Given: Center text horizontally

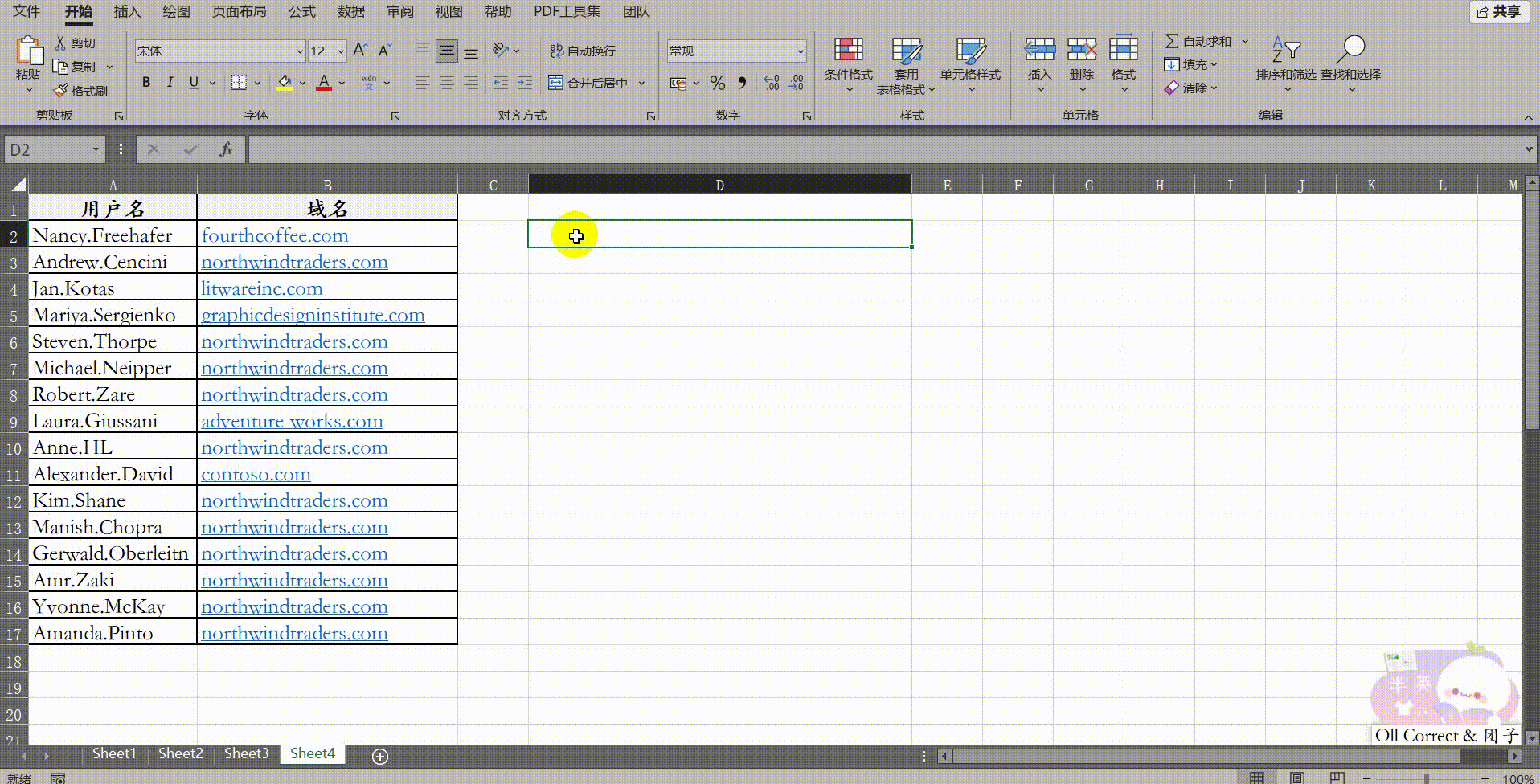Looking at the screenshot, I should point(446,82).
